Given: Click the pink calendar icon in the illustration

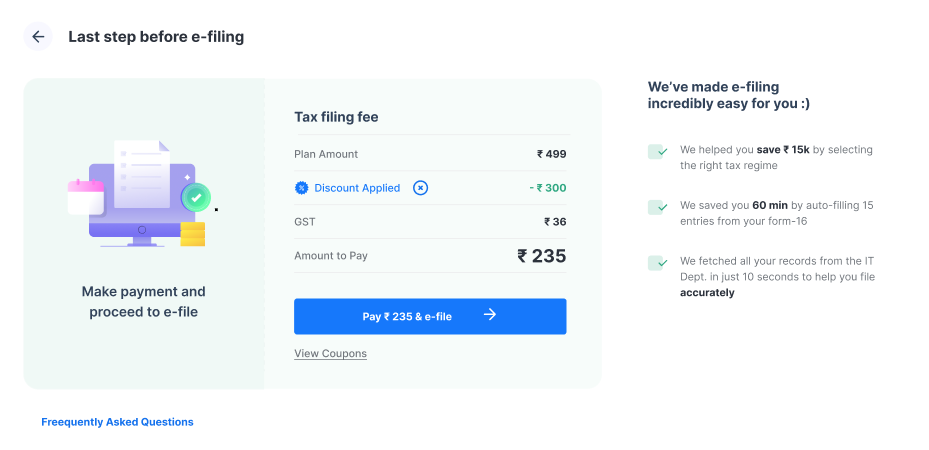Looking at the screenshot, I should [x=86, y=197].
